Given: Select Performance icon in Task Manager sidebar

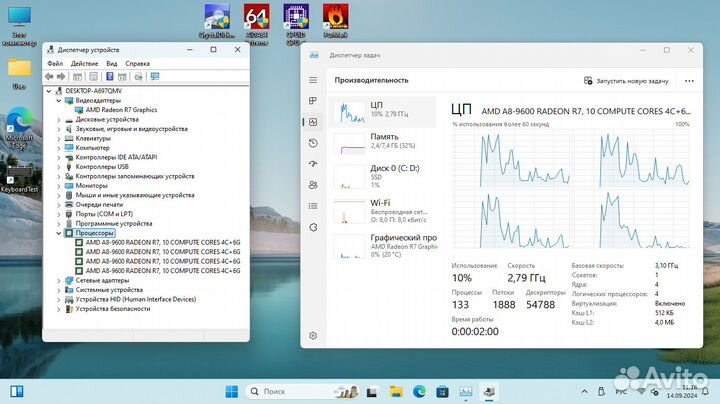Looking at the screenshot, I should point(313,122).
